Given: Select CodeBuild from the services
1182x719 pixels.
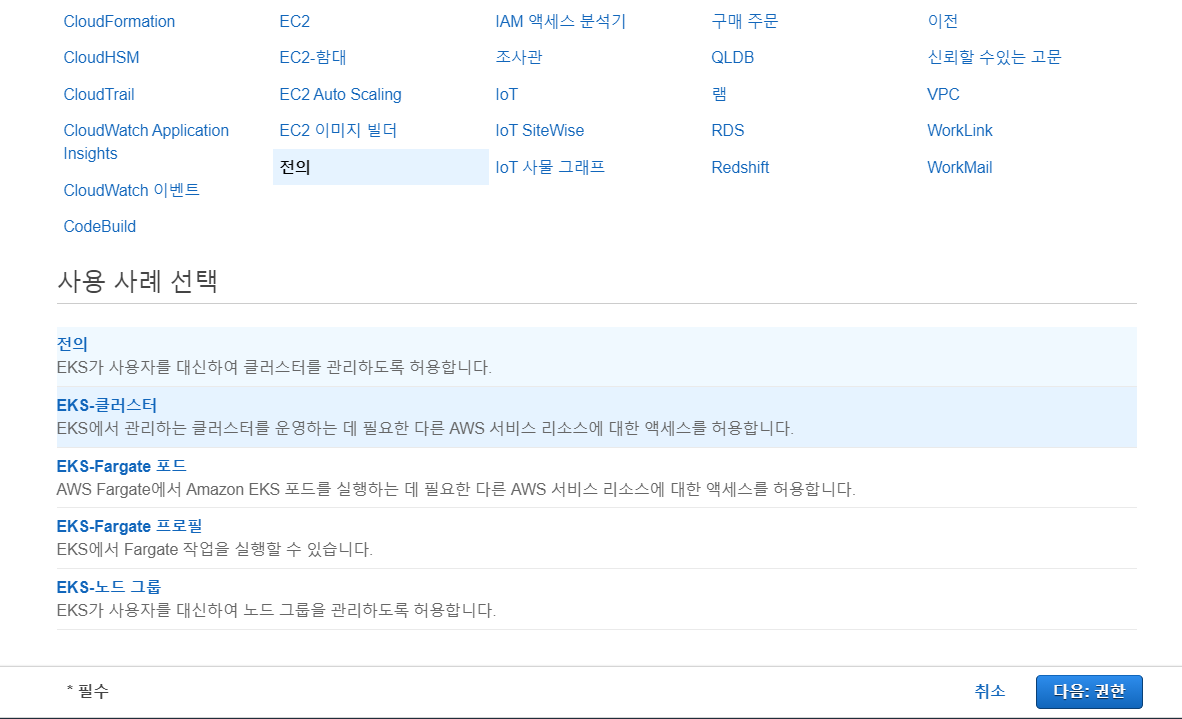Looking at the screenshot, I should [x=100, y=226].
